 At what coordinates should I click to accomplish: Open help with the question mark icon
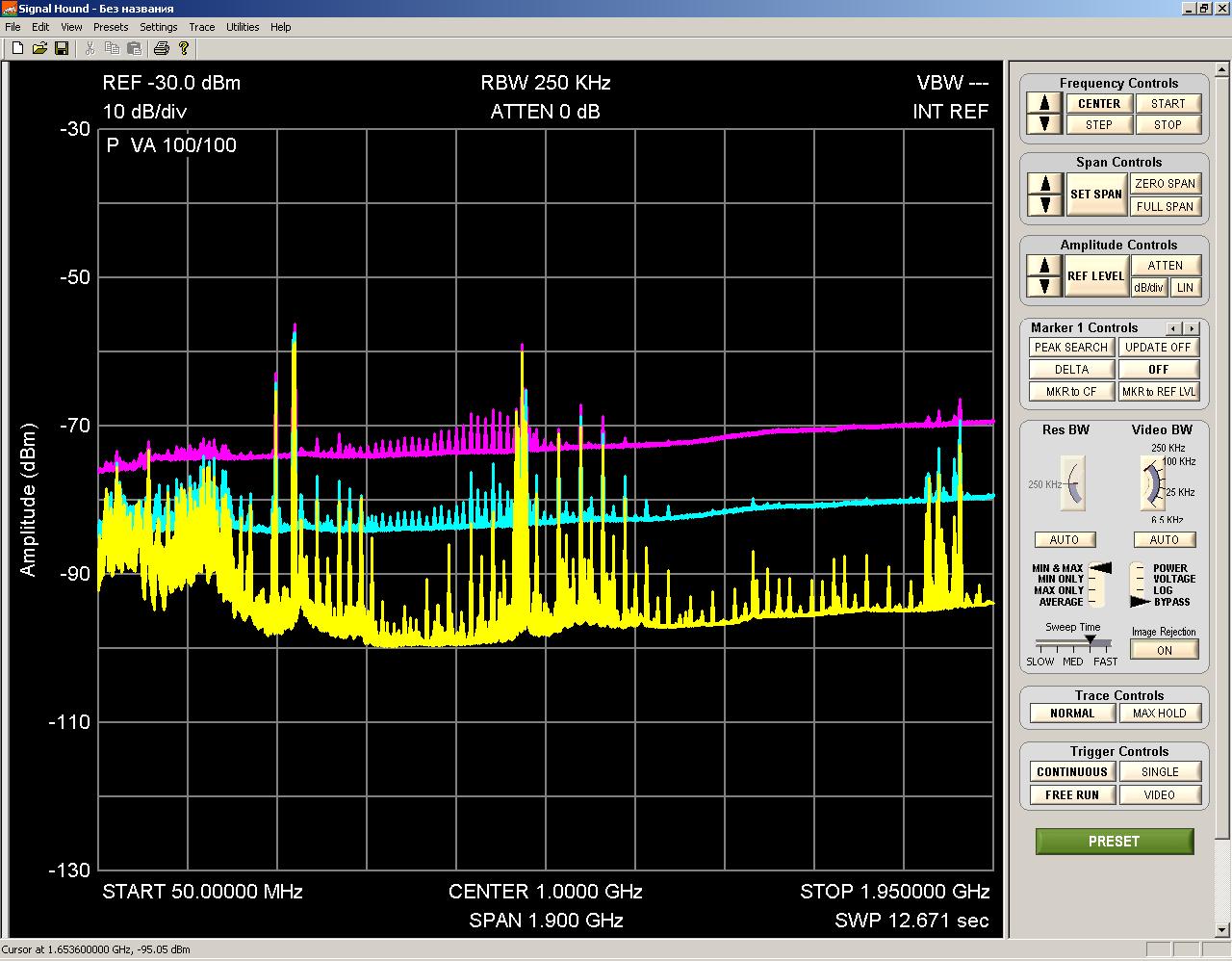[183, 48]
